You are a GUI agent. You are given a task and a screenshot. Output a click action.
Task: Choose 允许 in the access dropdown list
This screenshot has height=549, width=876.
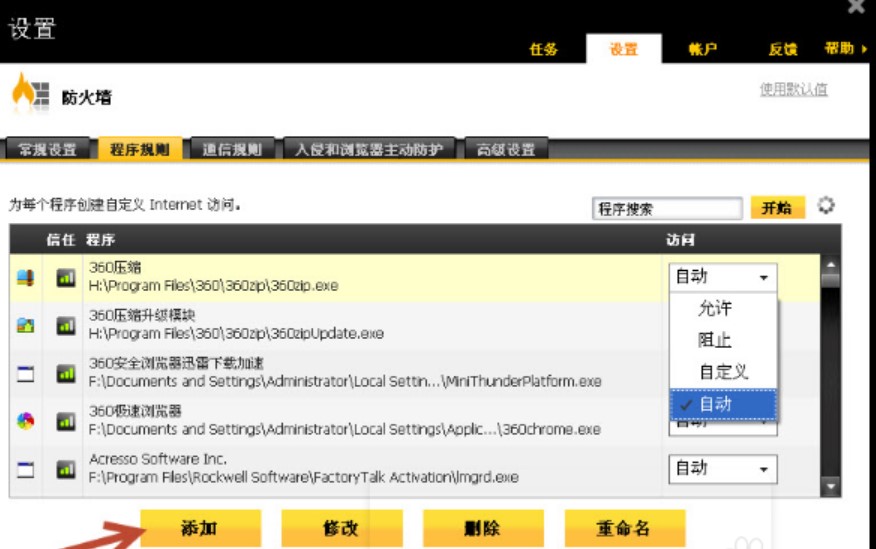pos(723,308)
